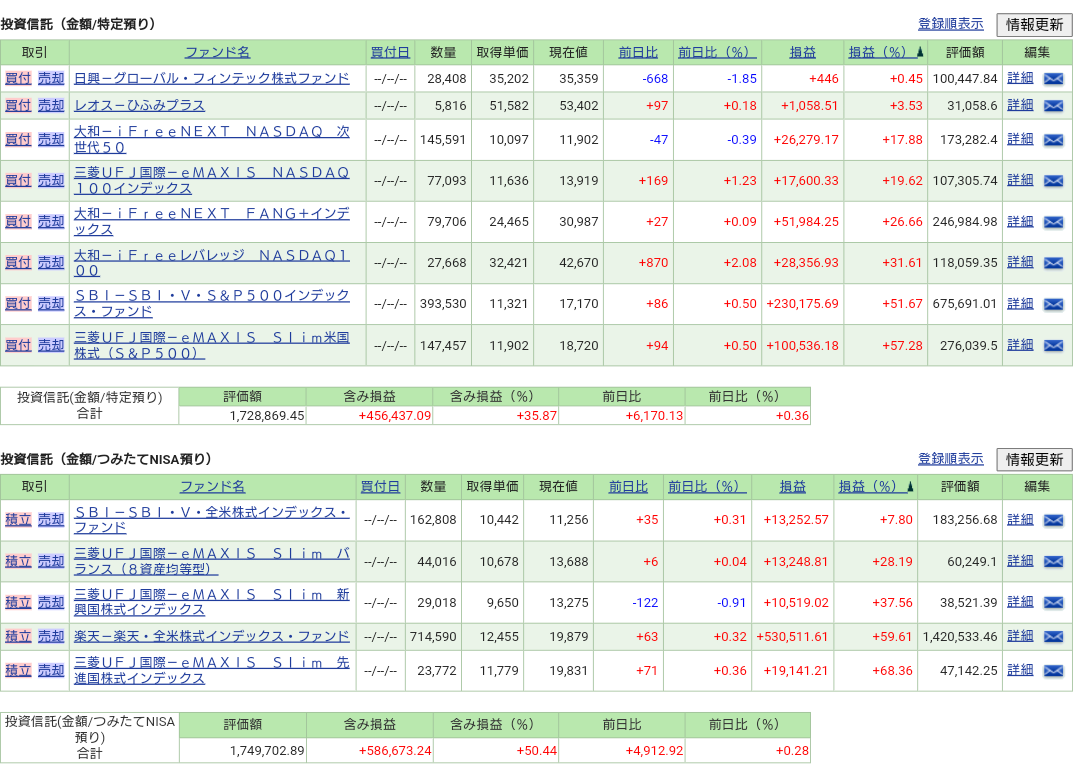Open fund page eMAXIS Slim 先進国株式インデックス

point(212,670)
